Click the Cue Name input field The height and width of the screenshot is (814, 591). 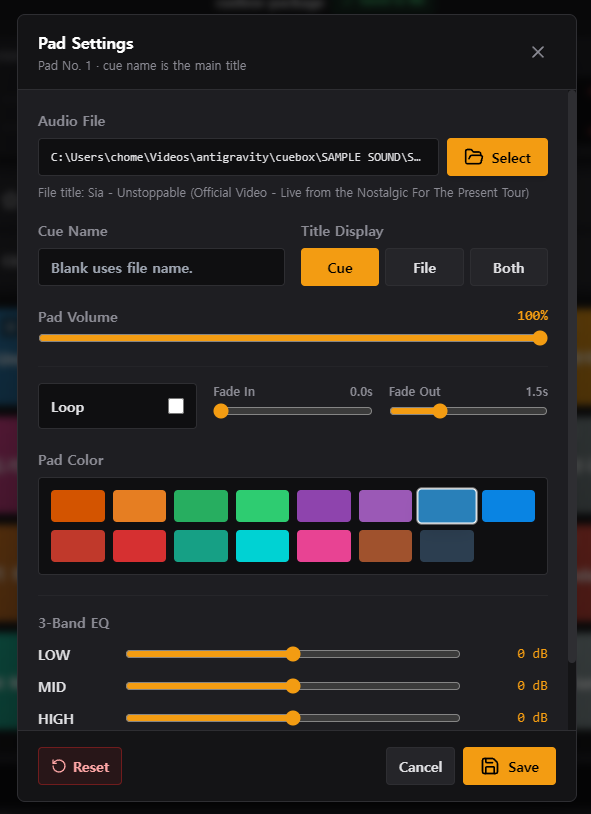pyautogui.click(x=162, y=267)
